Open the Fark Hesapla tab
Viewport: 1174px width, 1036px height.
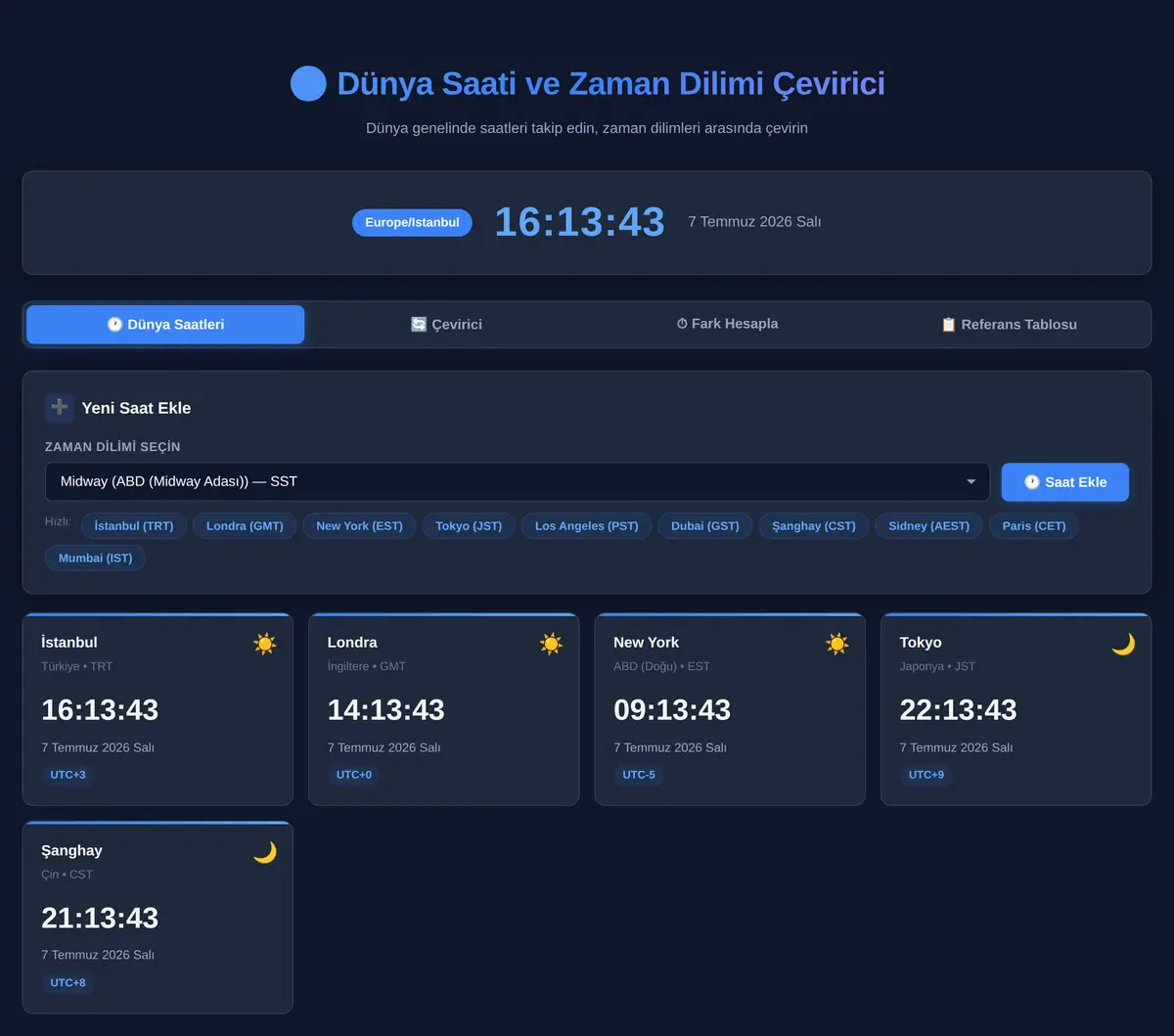(x=727, y=324)
